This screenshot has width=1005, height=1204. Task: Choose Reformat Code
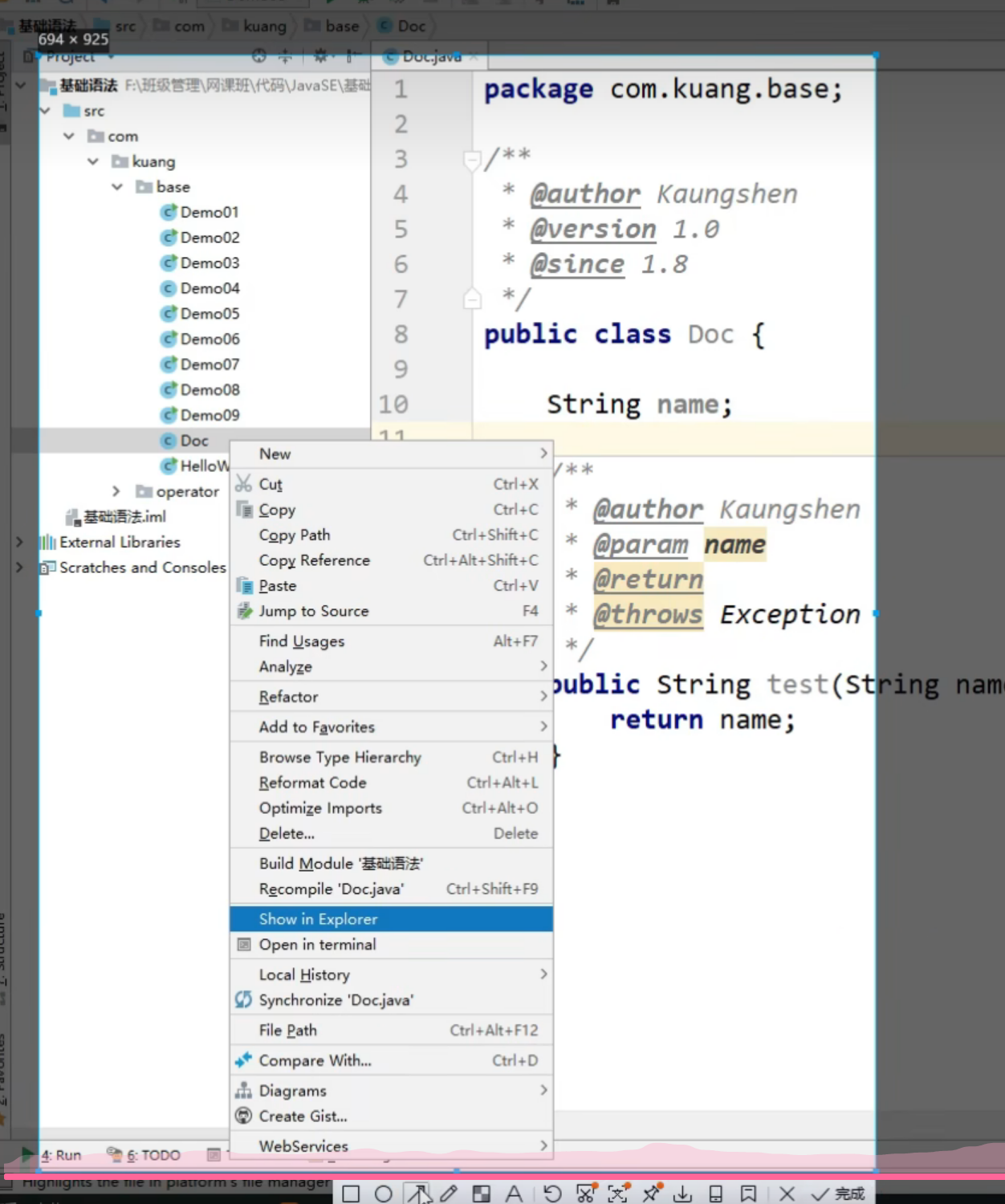coord(392,783)
